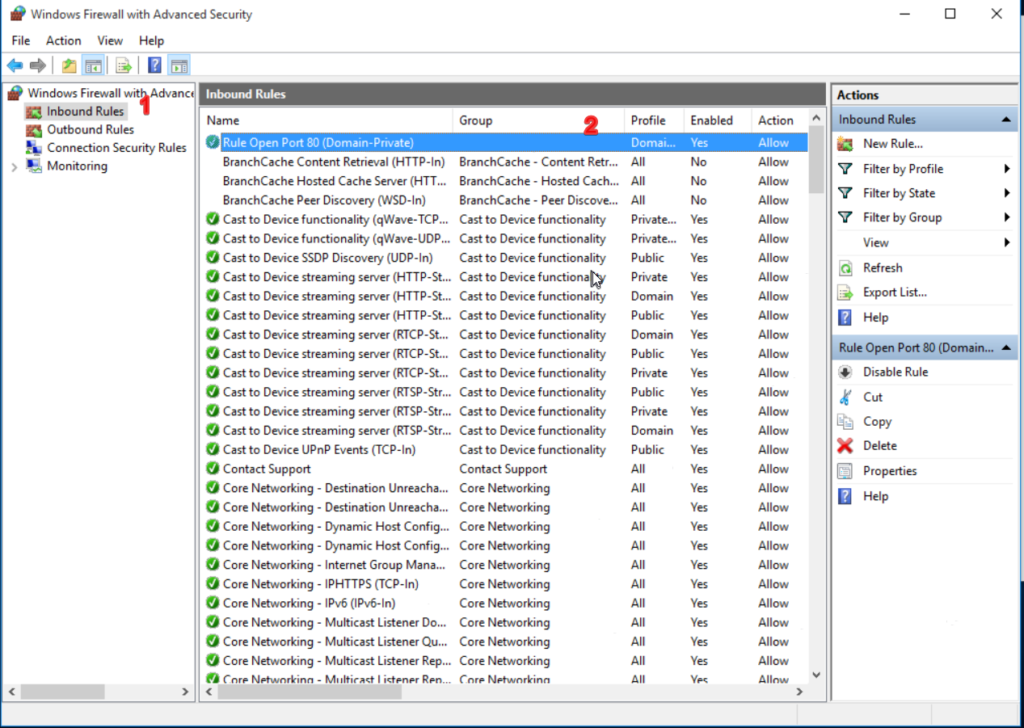Sort by the Name column header
Image resolution: width=1024 pixels, height=728 pixels.
[327, 121]
